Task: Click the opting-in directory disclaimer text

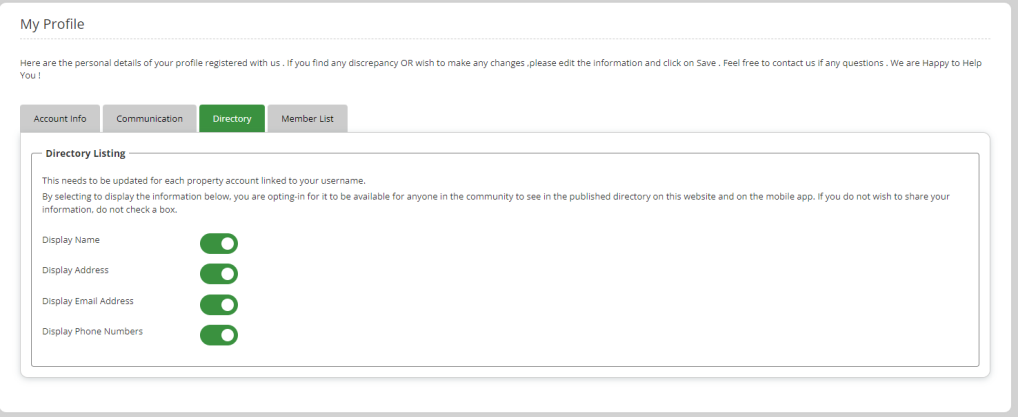Action: [x=496, y=203]
